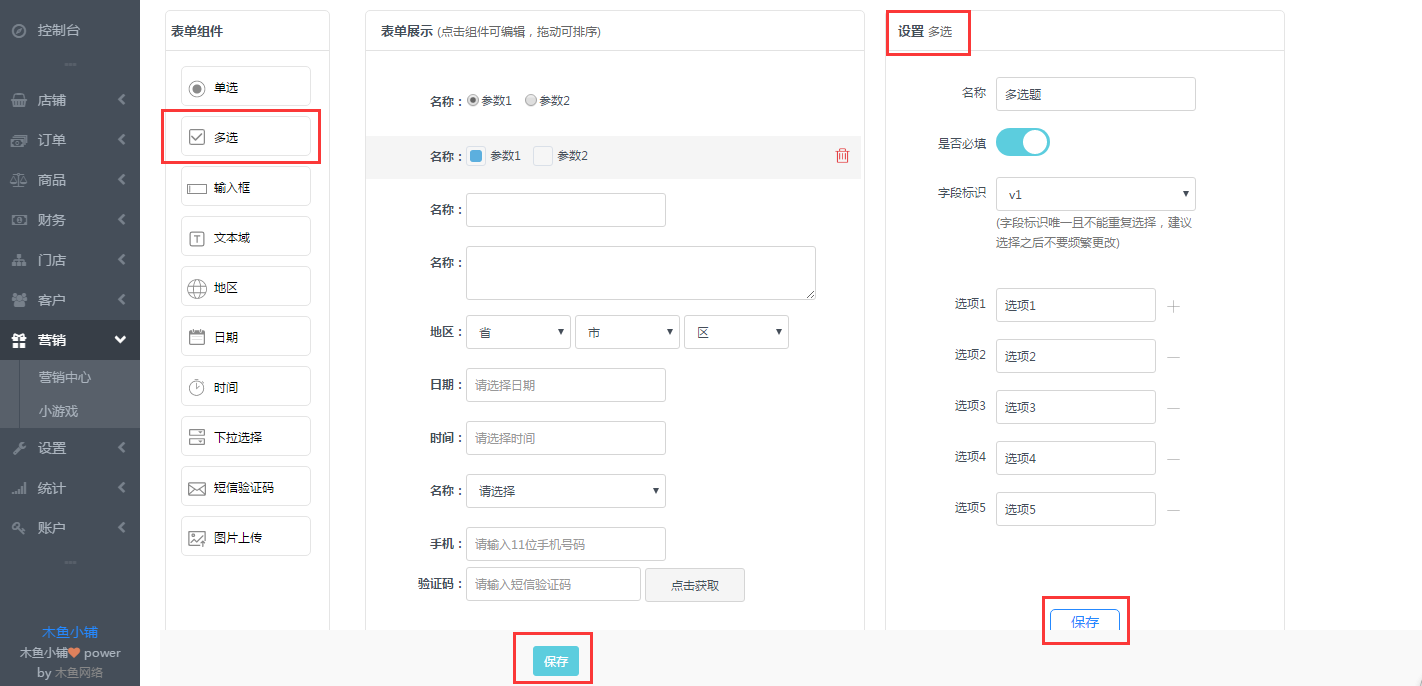The image size is (1422, 686).
Task: Add the 短信验证码 envelope component
Action: point(245,488)
